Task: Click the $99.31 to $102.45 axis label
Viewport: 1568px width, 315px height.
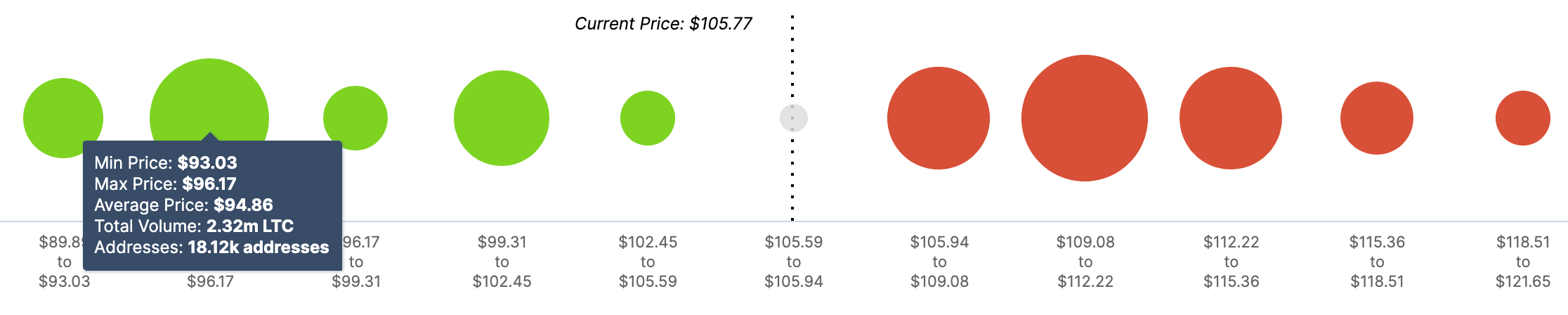Action: [502, 262]
